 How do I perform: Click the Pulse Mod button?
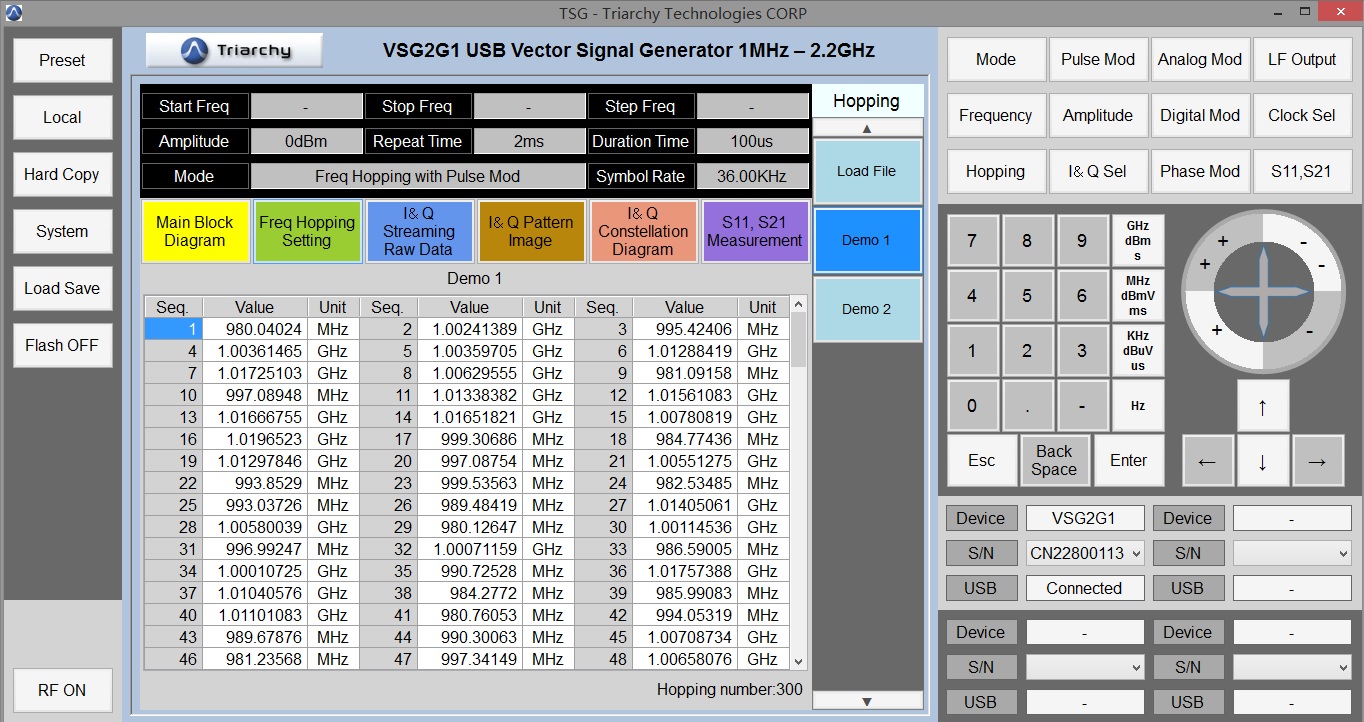(x=1098, y=59)
